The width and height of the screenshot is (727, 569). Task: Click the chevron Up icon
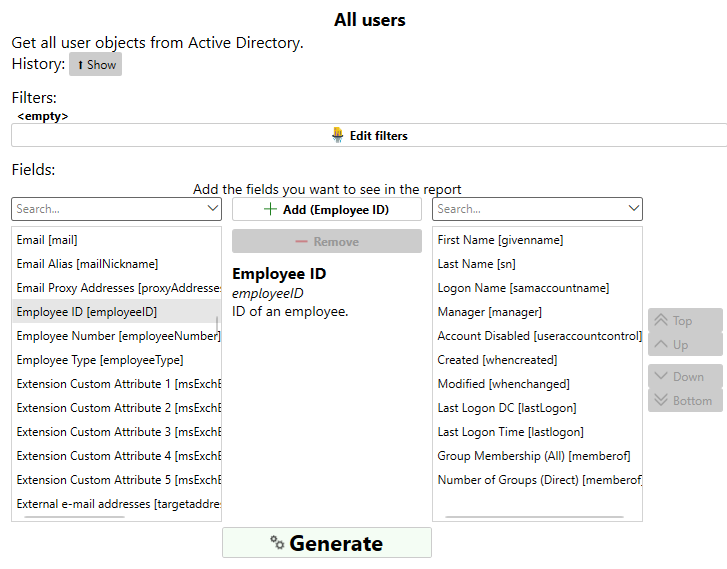pos(661,344)
